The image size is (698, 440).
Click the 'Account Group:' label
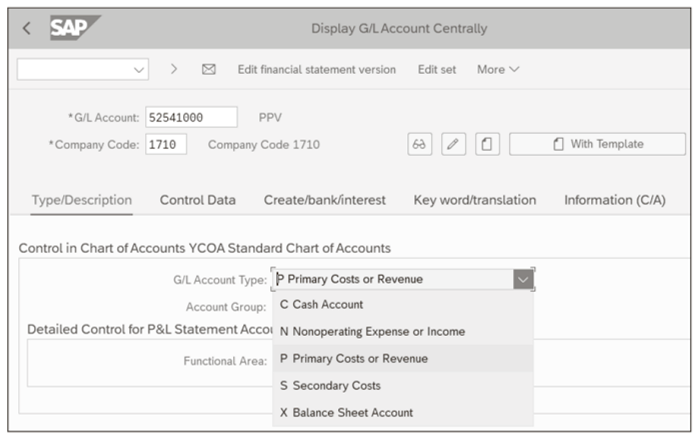coord(226,307)
